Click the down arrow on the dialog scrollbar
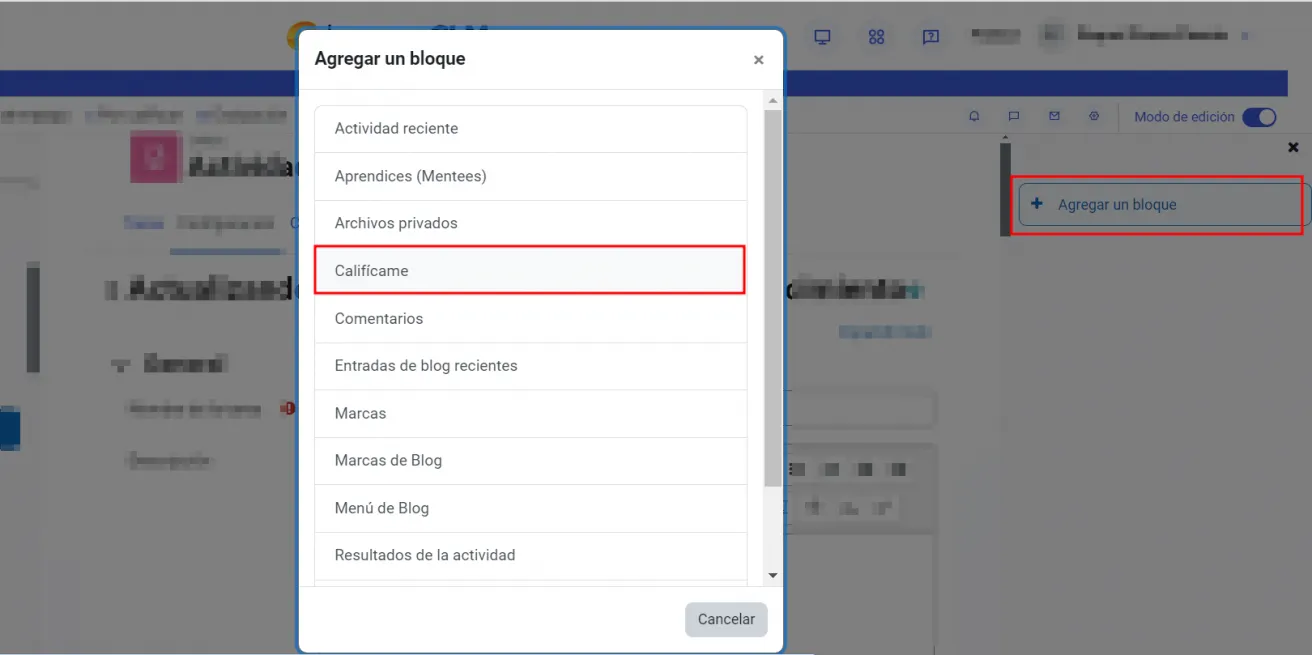Viewport: 1312px width, 655px height. pos(773,575)
